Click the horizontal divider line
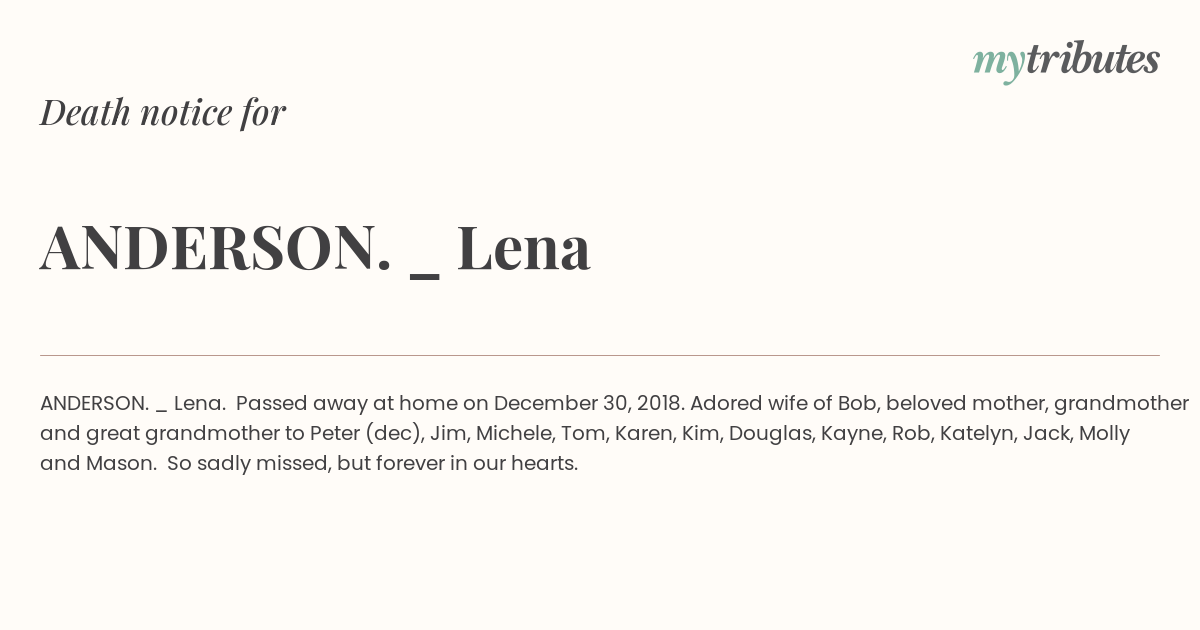This screenshot has width=1200, height=630. click(600, 355)
